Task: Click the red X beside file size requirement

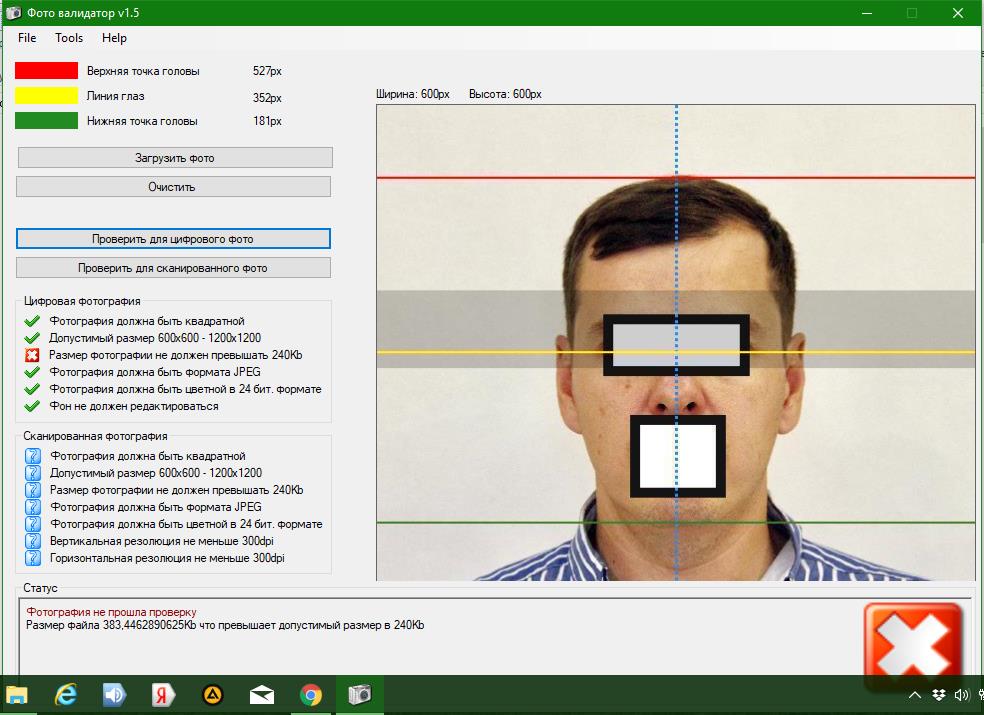Action: pyautogui.click(x=32, y=355)
